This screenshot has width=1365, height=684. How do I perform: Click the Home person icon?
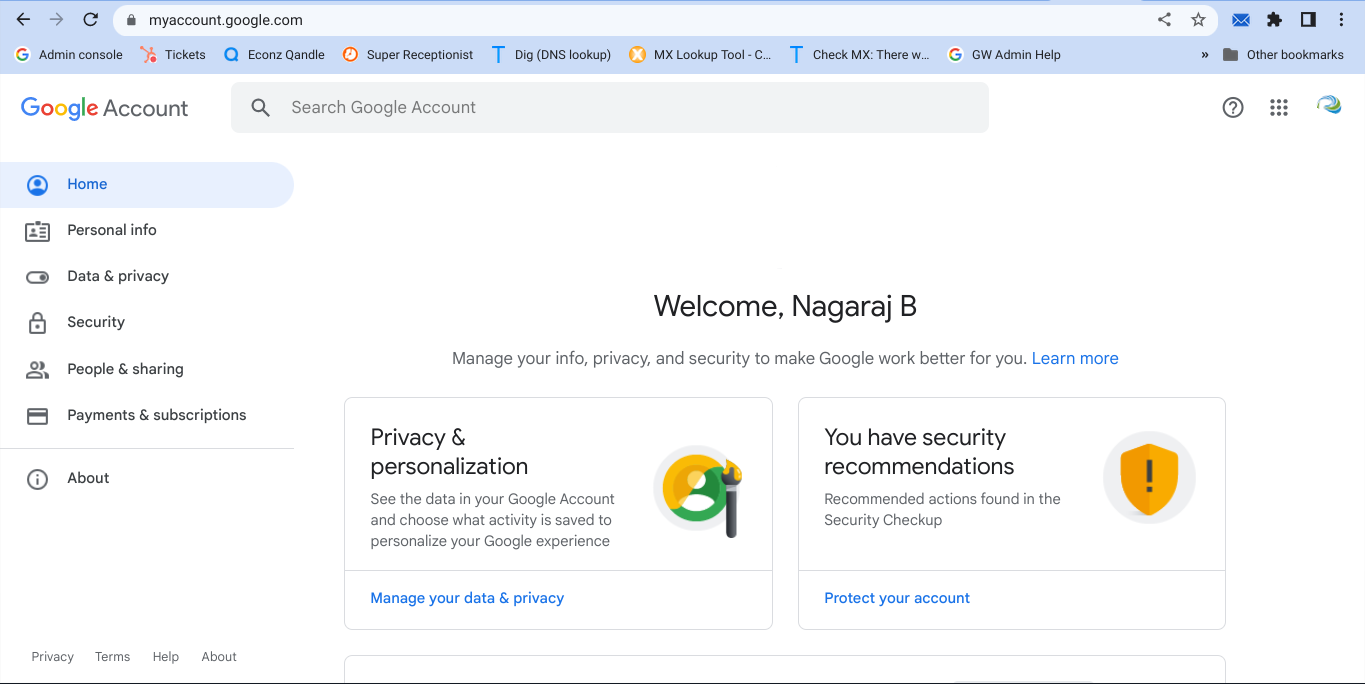point(37,185)
